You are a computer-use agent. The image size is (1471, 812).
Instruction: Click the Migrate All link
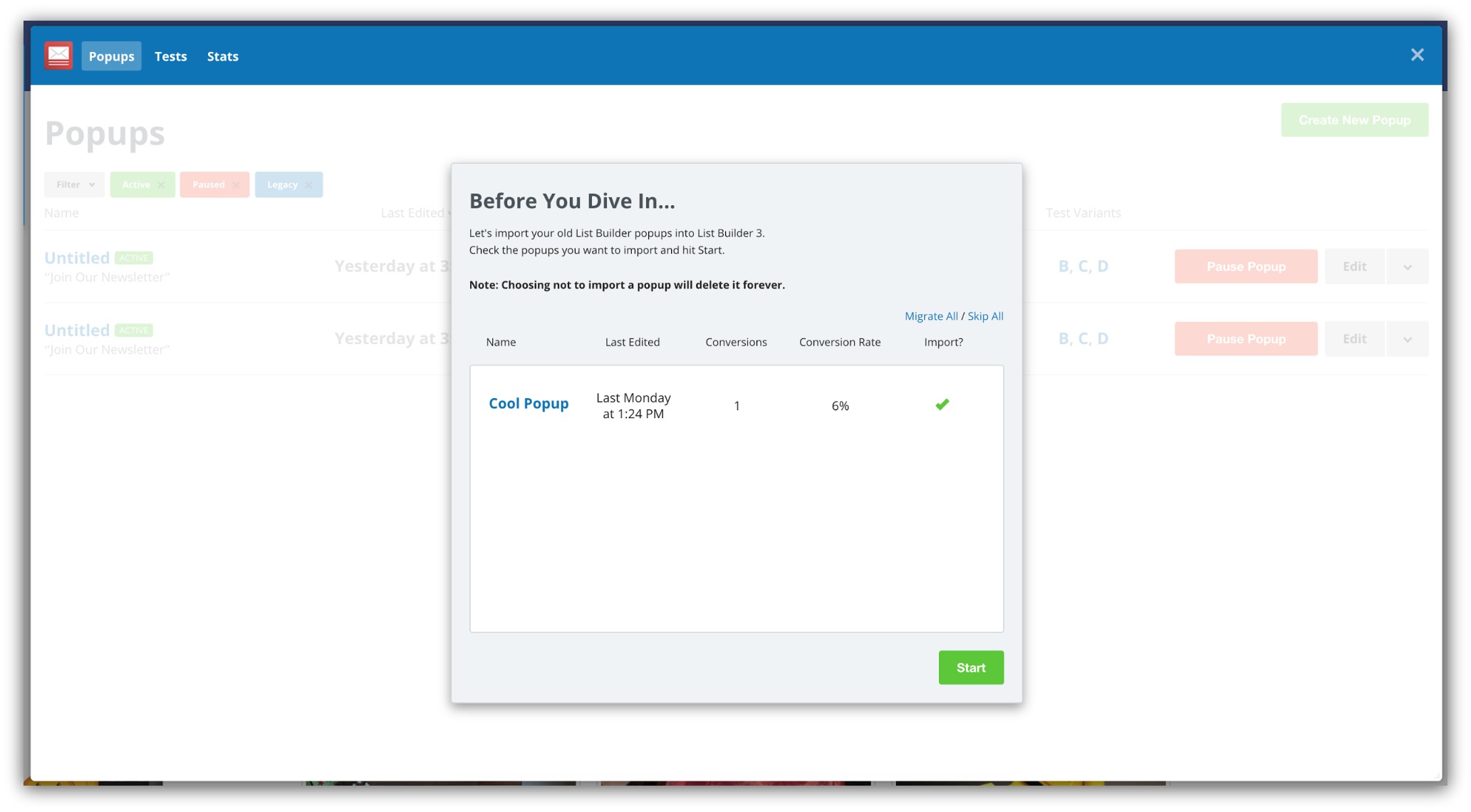click(x=931, y=316)
